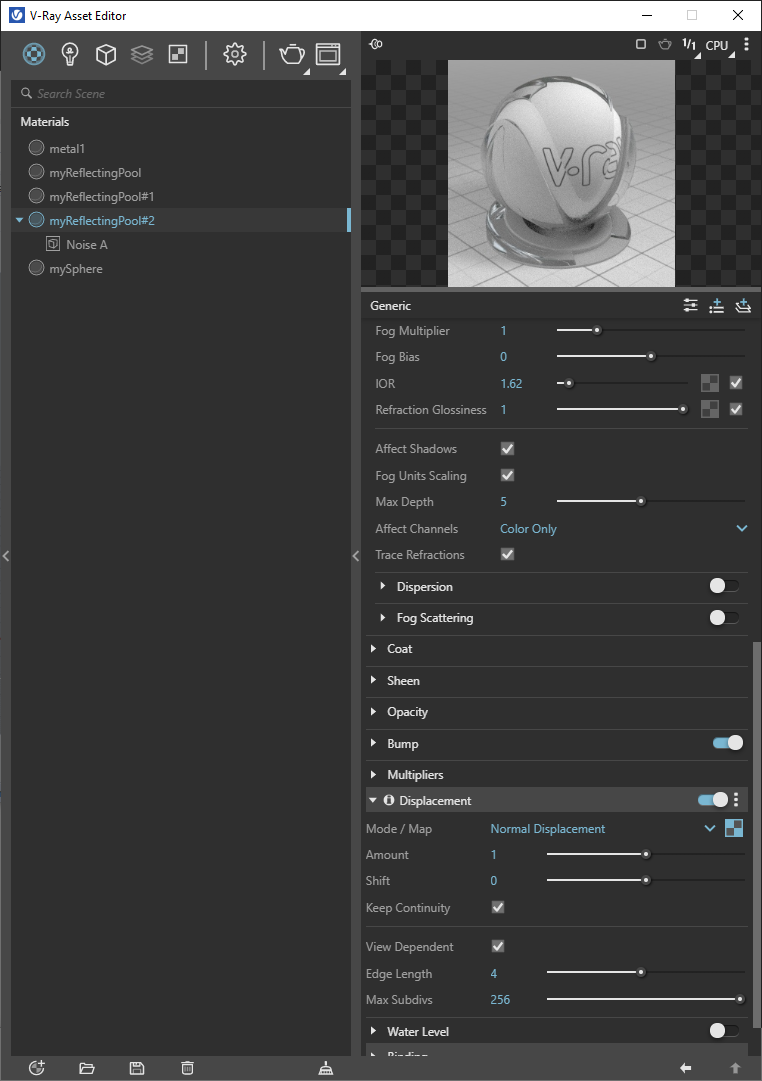Viewport: 762px width, 1081px height.
Task: Open the Lights category tab
Action: (70, 54)
